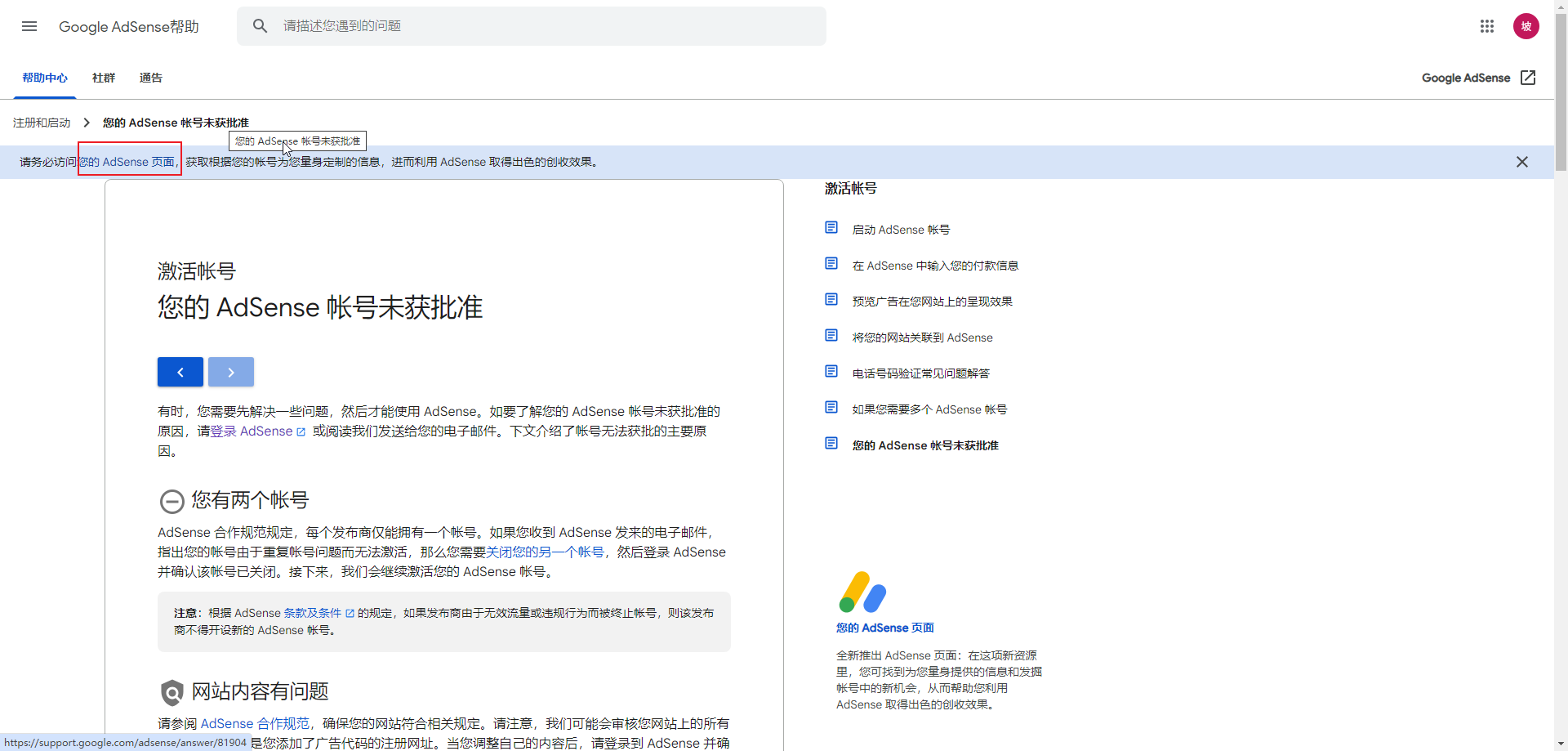The image size is (1568, 751).
Task: Dismiss the blue notification banner
Action: pyautogui.click(x=1521, y=162)
